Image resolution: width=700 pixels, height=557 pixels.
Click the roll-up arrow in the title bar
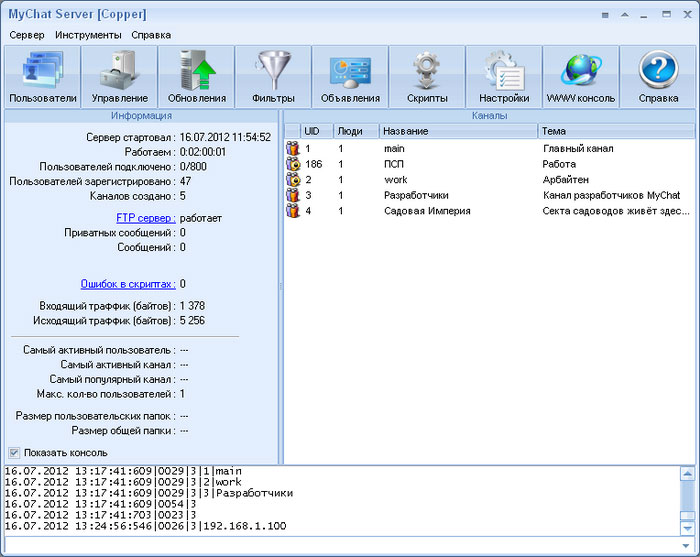click(x=625, y=15)
